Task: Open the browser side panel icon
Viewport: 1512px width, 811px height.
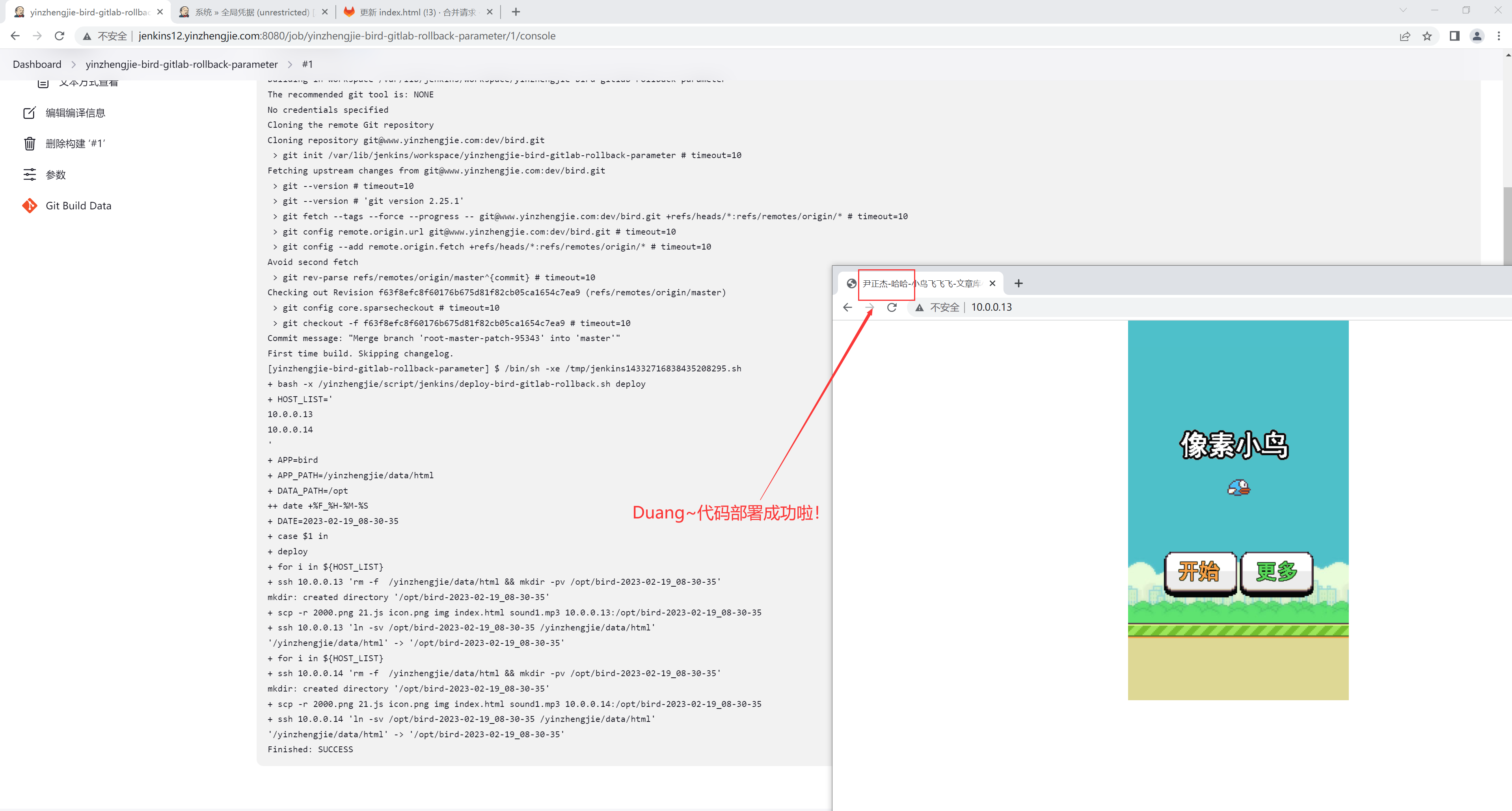Action: click(x=1454, y=36)
